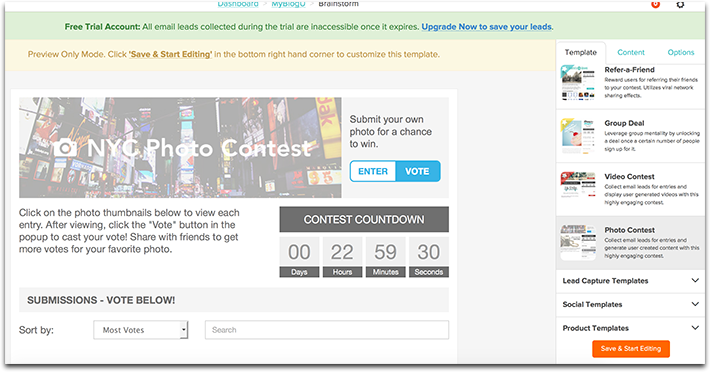Open 'Upgrade Now to save your leads' link
This screenshot has height=372, width=710.
pyautogui.click(x=487, y=27)
